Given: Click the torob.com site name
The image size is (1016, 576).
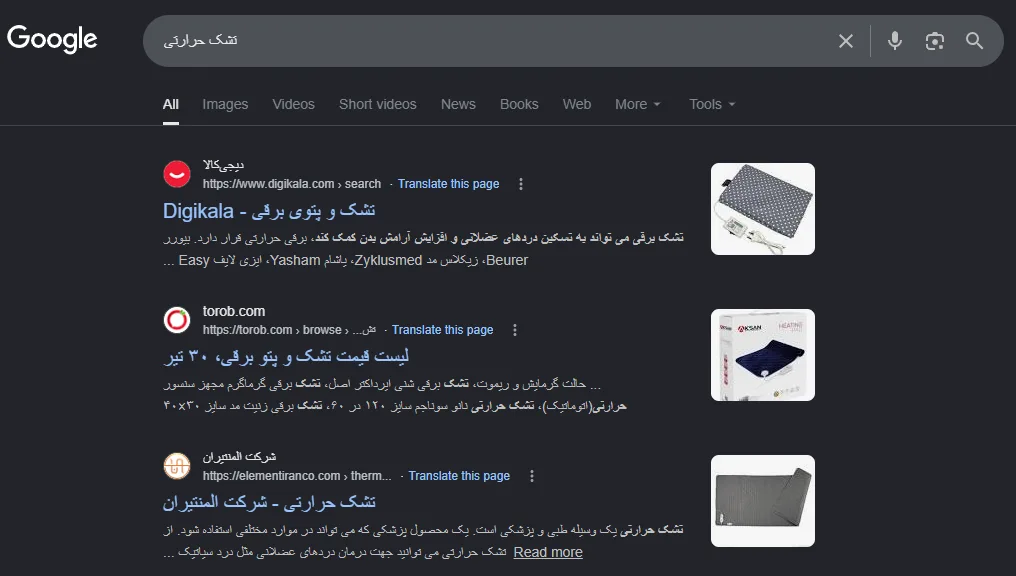Looking at the screenshot, I should click(x=234, y=312).
